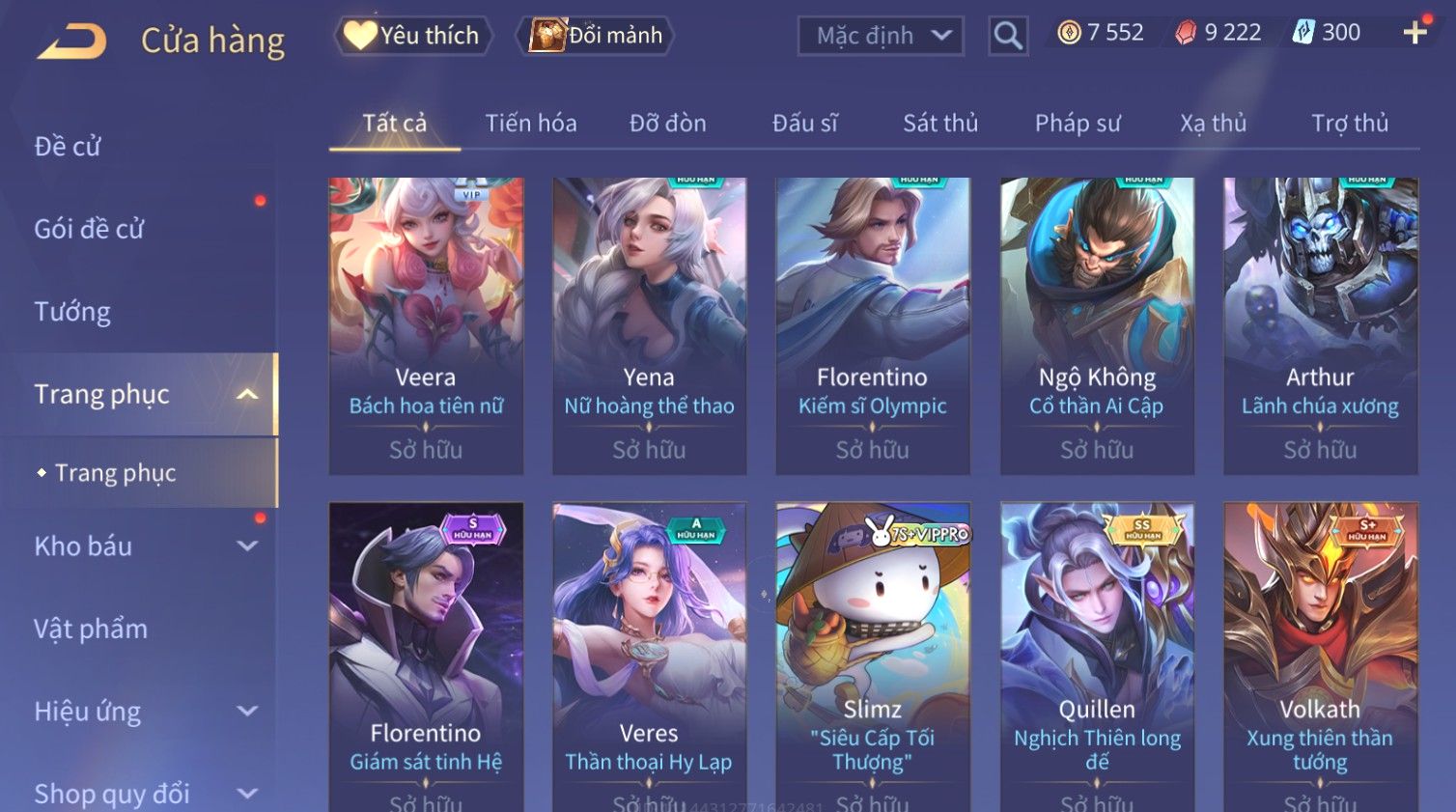Expand the Kho báu sidebar section
This screenshot has height=812, width=1456.
[x=248, y=546]
